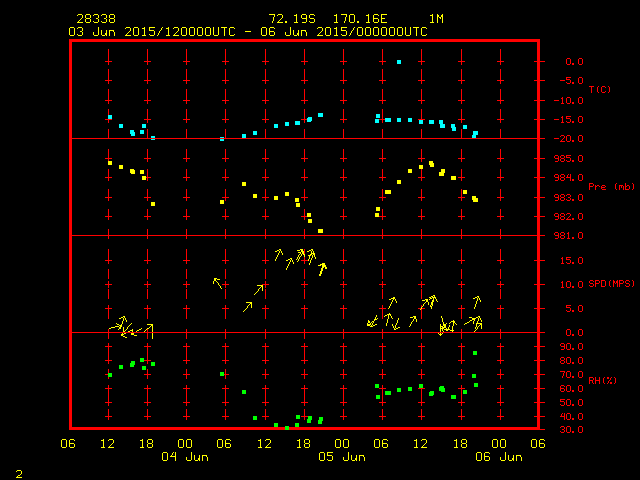Click the Pre (mb) axis label
This screenshot has height=480, width=640.
click(611, 187)
